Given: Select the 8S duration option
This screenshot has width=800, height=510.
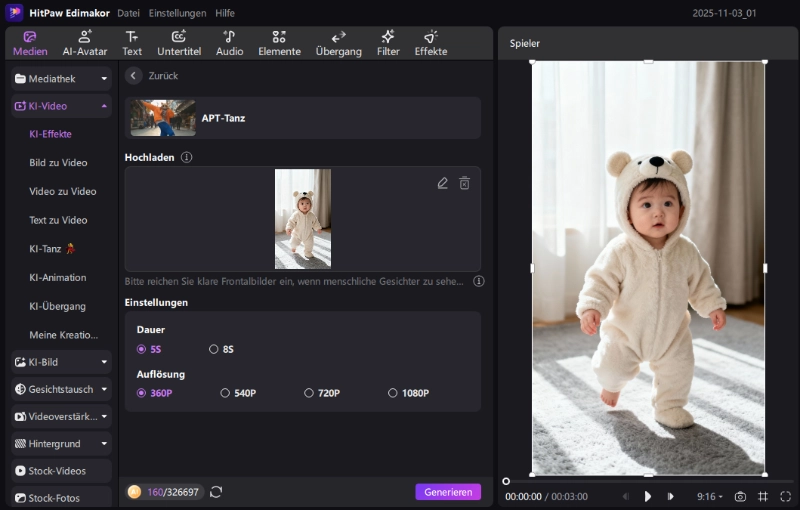Looking at the screenshot, I should 214,349.
